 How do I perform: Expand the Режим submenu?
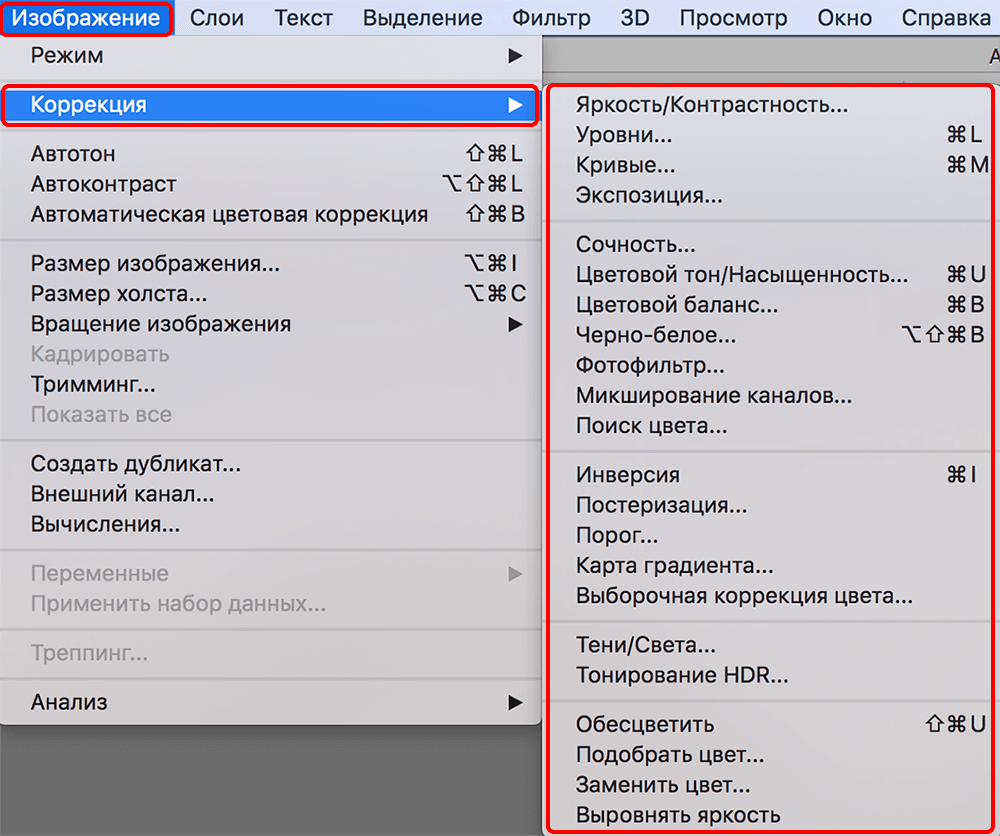click(270, 55)
